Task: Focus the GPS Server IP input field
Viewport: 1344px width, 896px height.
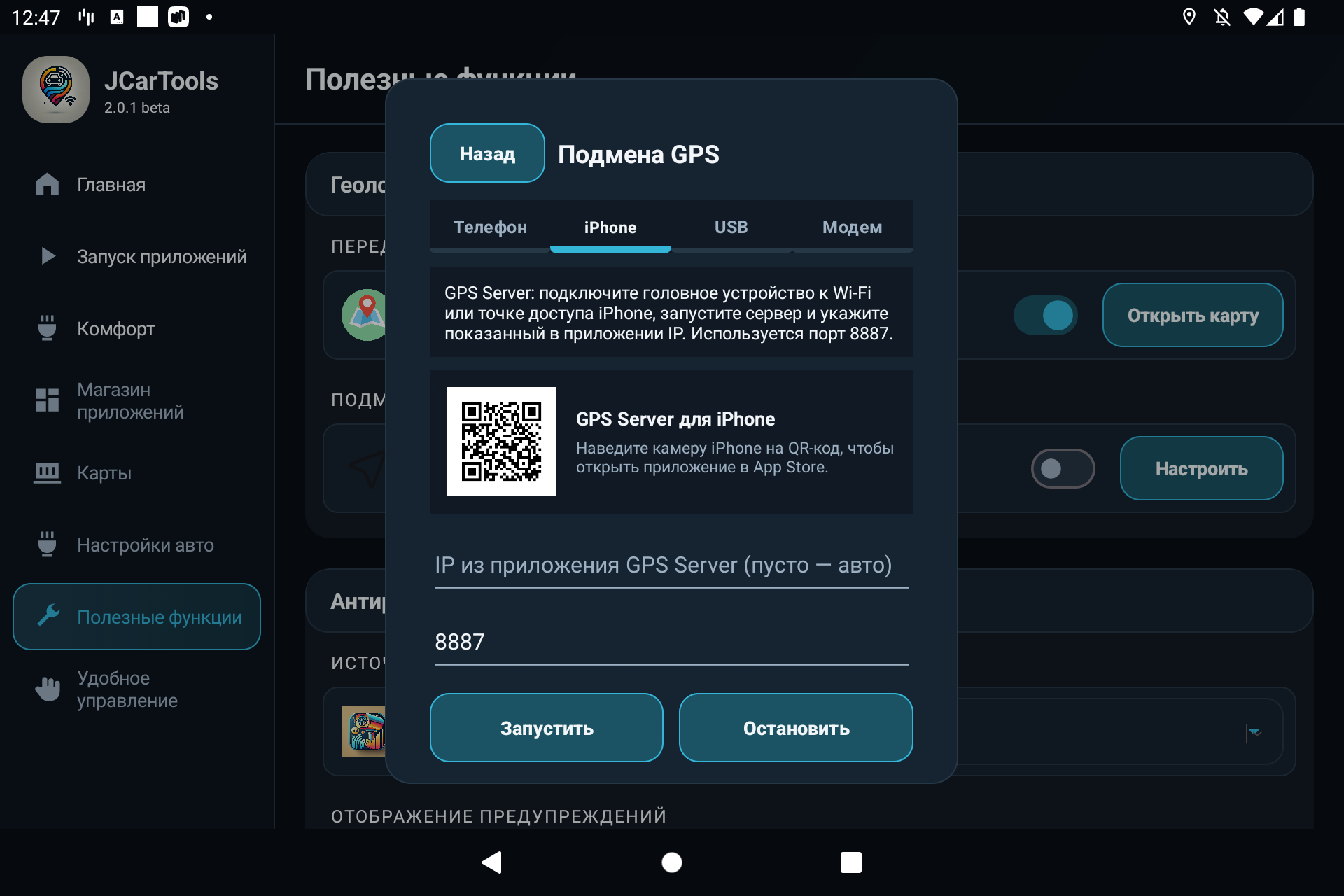Action: click(671, 566)
